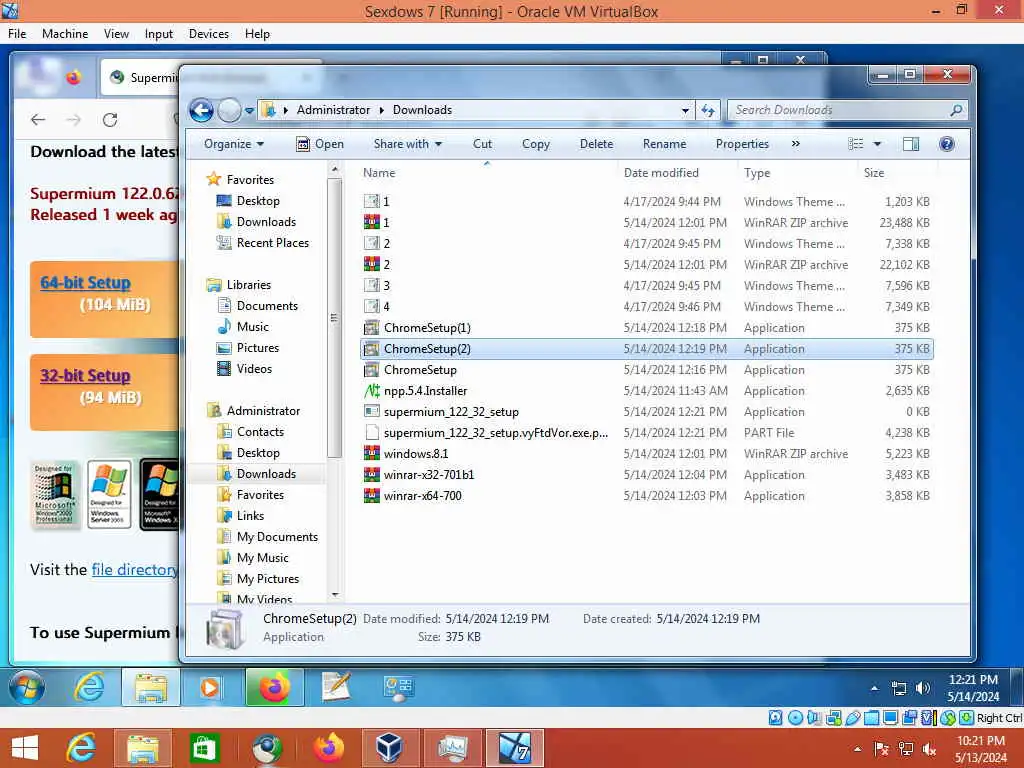Click the change view icon

point(856,144)
